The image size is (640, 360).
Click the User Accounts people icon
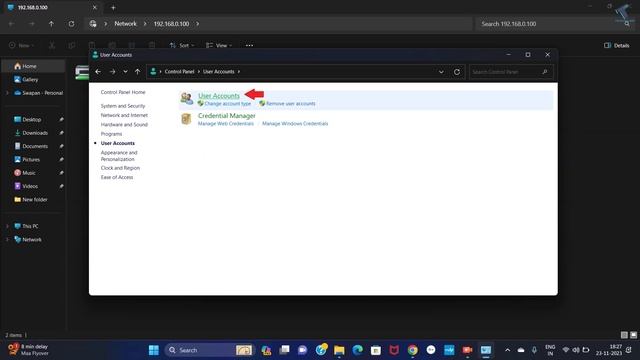pyautogui.click(x=187, y=98)
